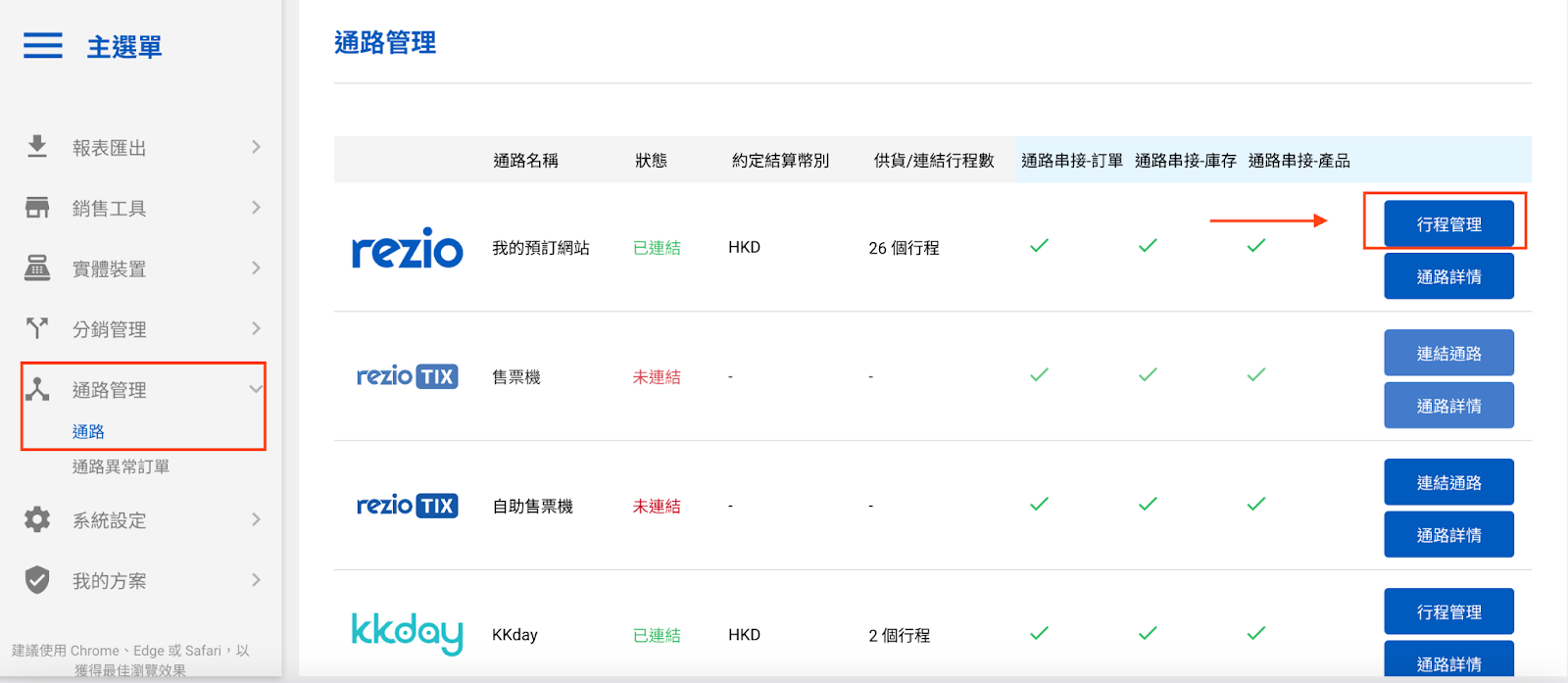Click the kkday channel logo

click(407, 633)
